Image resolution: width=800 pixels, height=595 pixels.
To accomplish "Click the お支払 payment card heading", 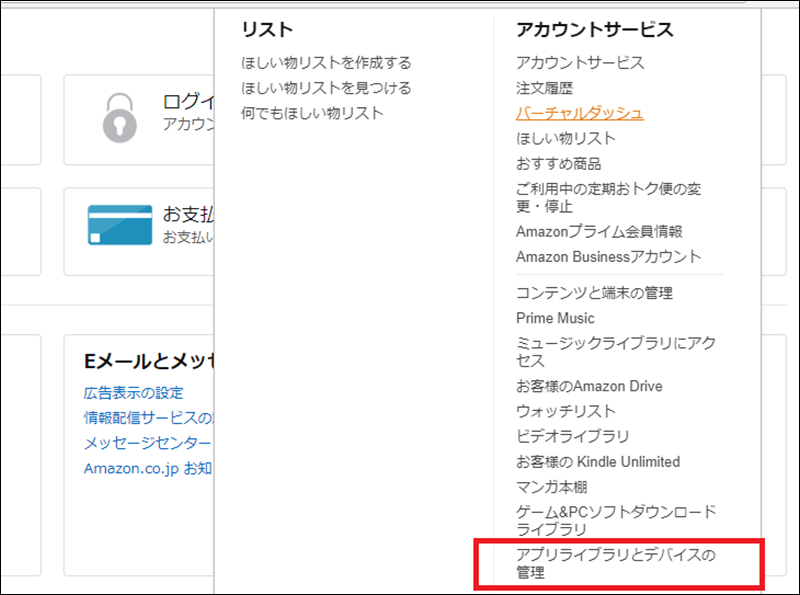I will tap(188, 214).
